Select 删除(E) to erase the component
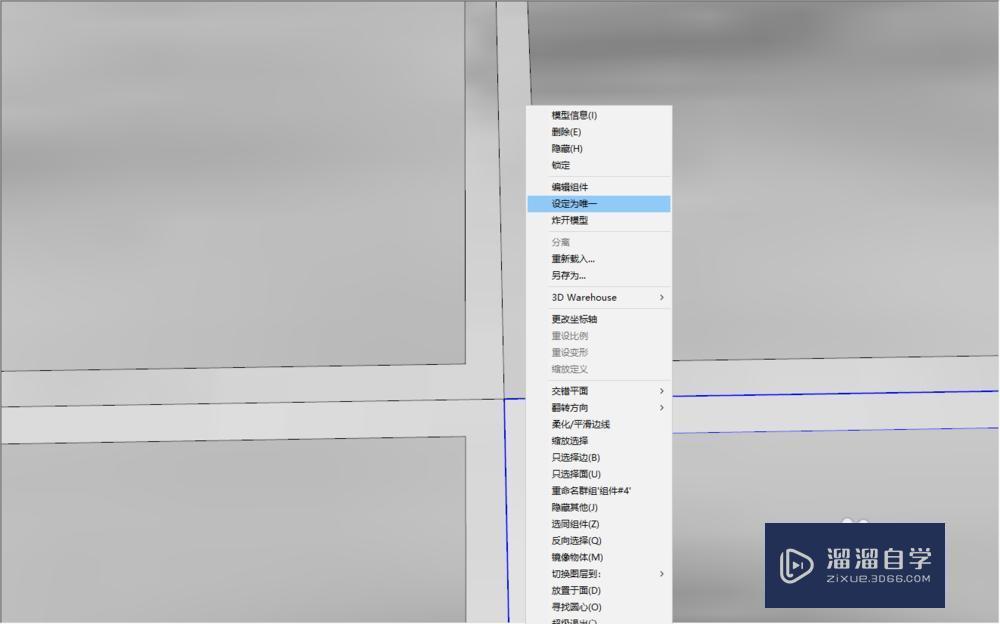1000x624 pixels. 563,132
